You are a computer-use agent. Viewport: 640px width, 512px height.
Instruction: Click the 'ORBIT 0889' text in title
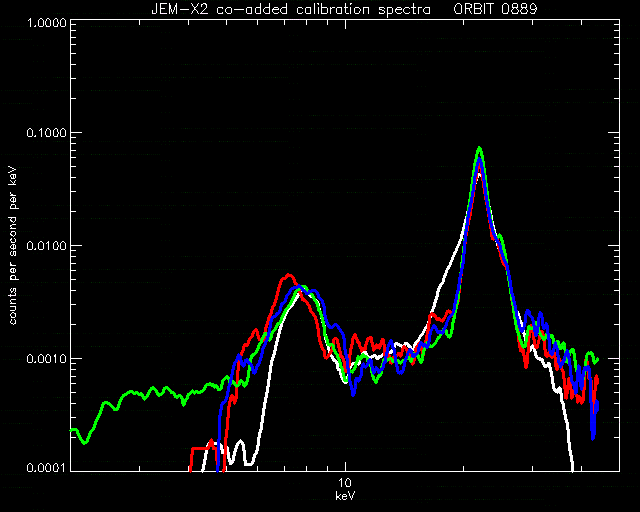tap(495, 9)
